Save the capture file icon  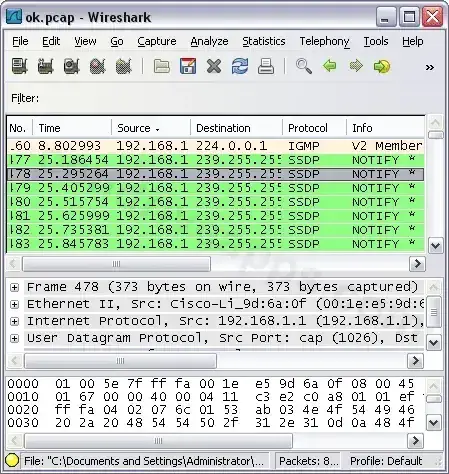tap(188, 66)
